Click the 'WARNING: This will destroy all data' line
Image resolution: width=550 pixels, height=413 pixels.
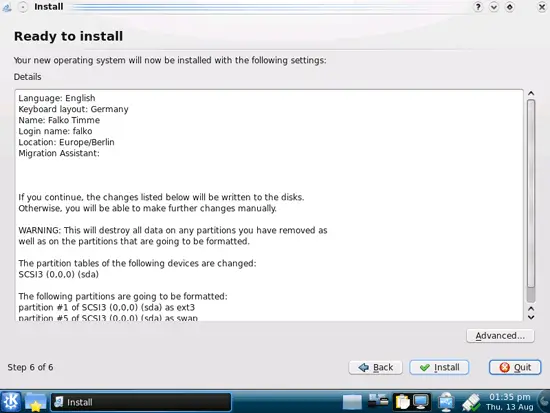(173, 231)
